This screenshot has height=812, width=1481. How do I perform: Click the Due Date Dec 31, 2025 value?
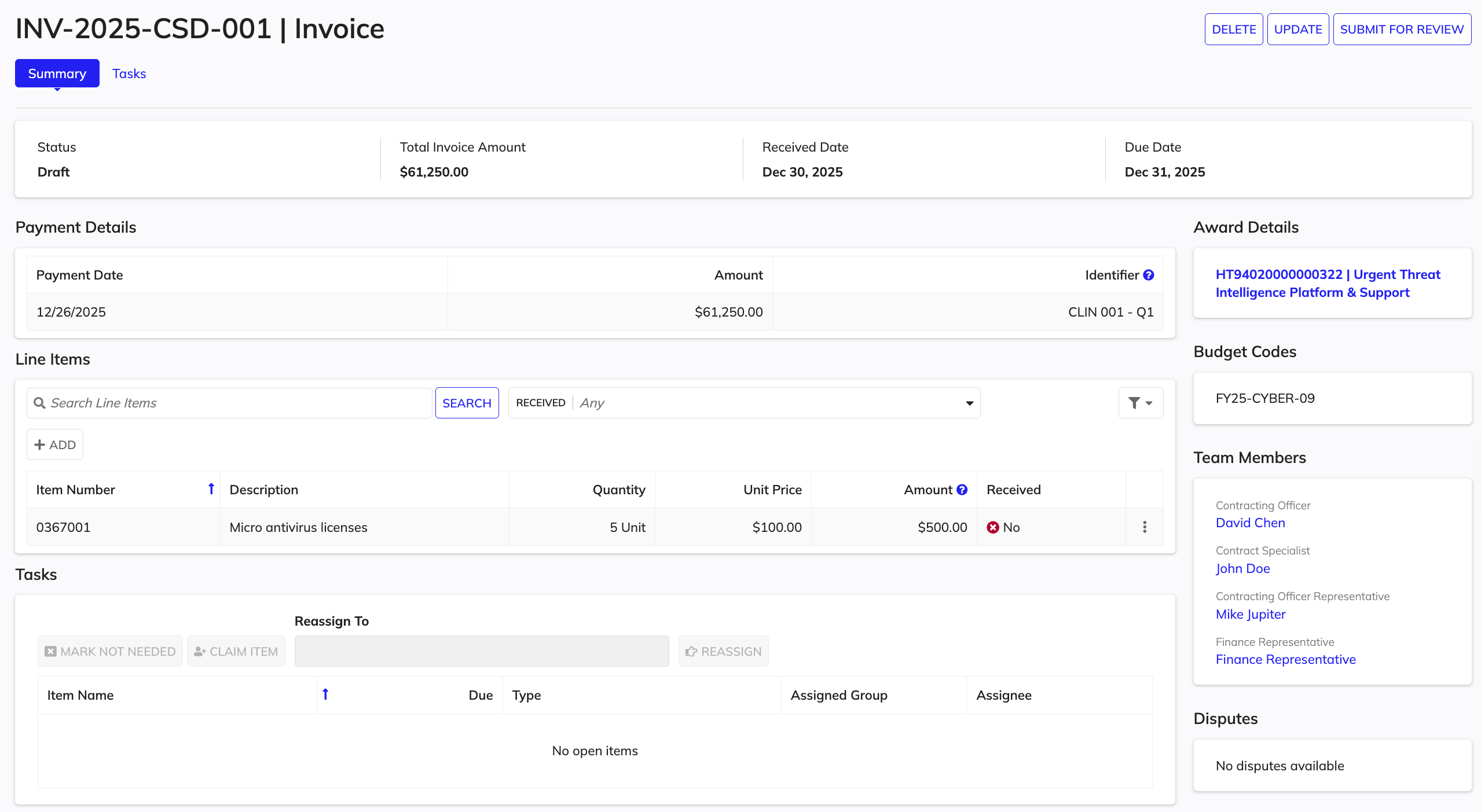[1164, 172]
